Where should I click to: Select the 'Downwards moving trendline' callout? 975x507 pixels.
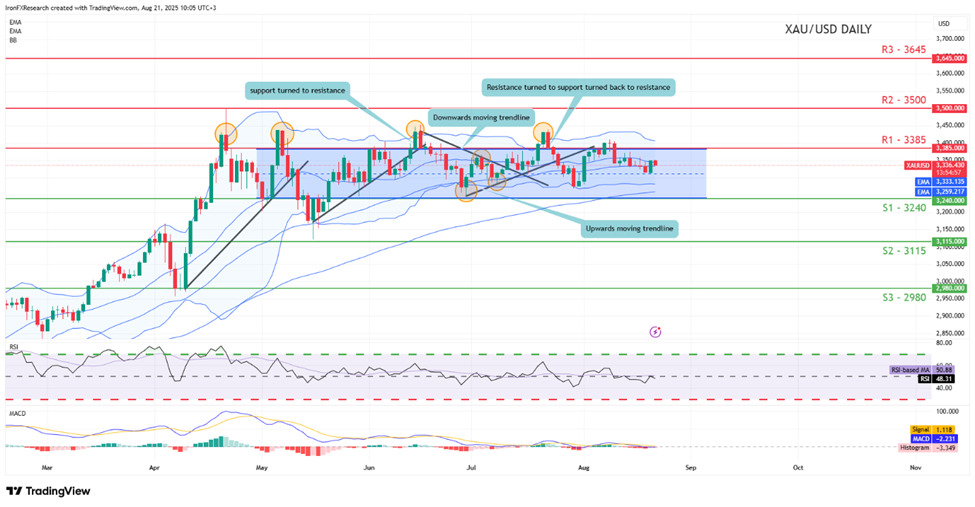(479, 117)
